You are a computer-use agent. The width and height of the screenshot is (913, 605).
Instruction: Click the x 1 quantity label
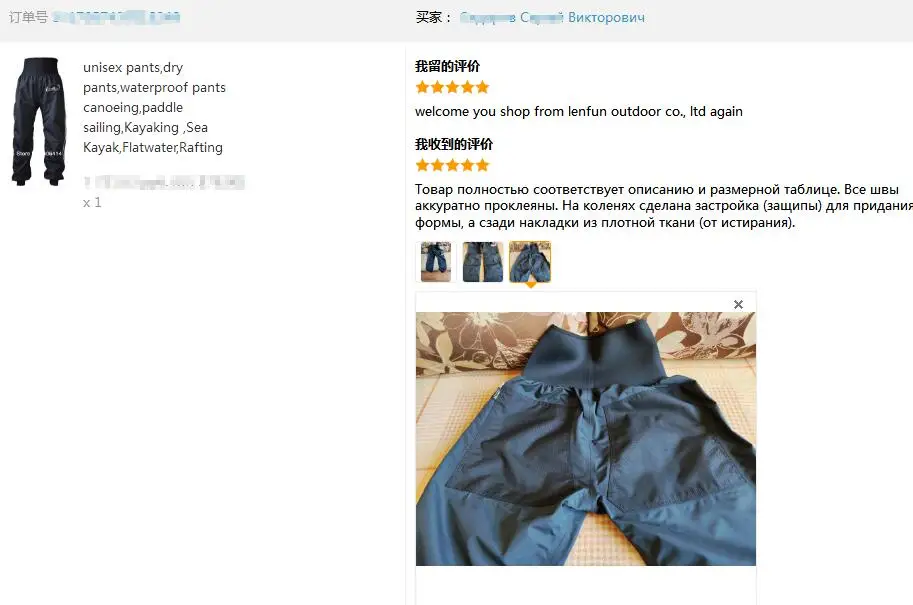(x=92, y=203)
